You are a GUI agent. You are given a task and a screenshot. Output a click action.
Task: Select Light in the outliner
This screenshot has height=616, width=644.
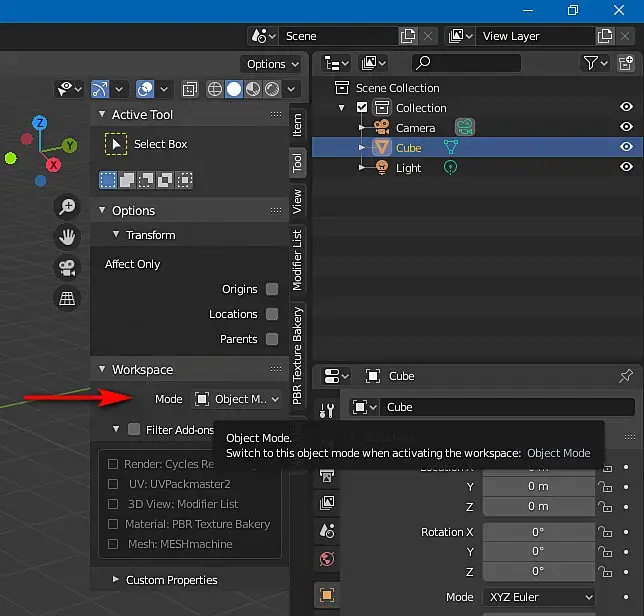click(408, 168)
